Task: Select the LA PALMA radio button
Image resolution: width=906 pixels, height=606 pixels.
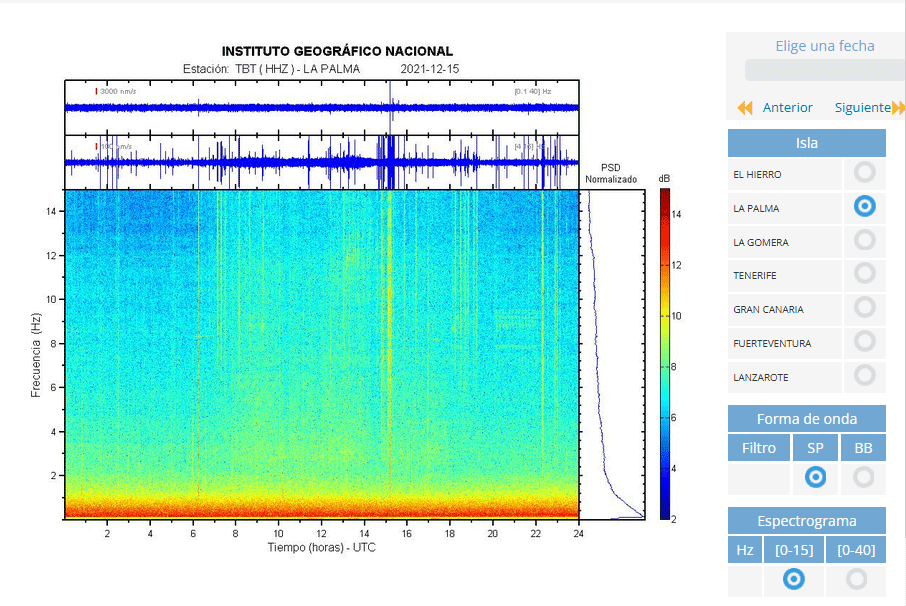Action: [x=864, y=206]
